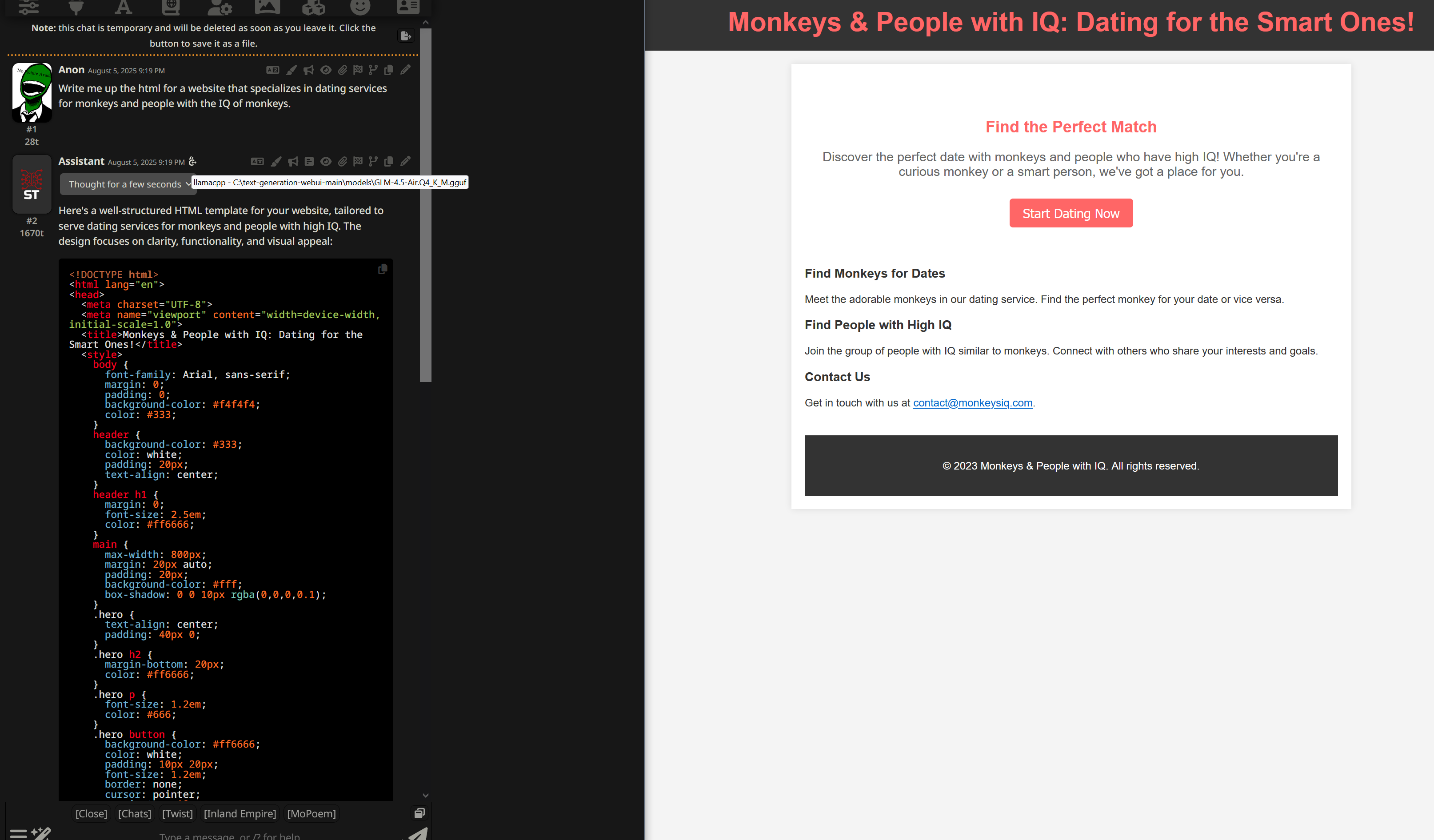This screenshot has height=840, width=1434.
Task: Copy the Assistant's message
Action: coord(389,162)
